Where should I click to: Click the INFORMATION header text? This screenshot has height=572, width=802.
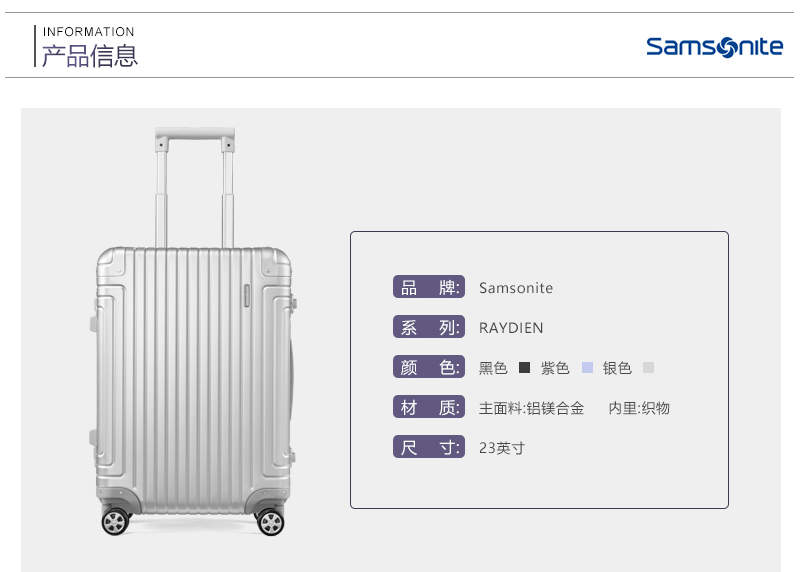pyautogui.click(x=88, y=32)
